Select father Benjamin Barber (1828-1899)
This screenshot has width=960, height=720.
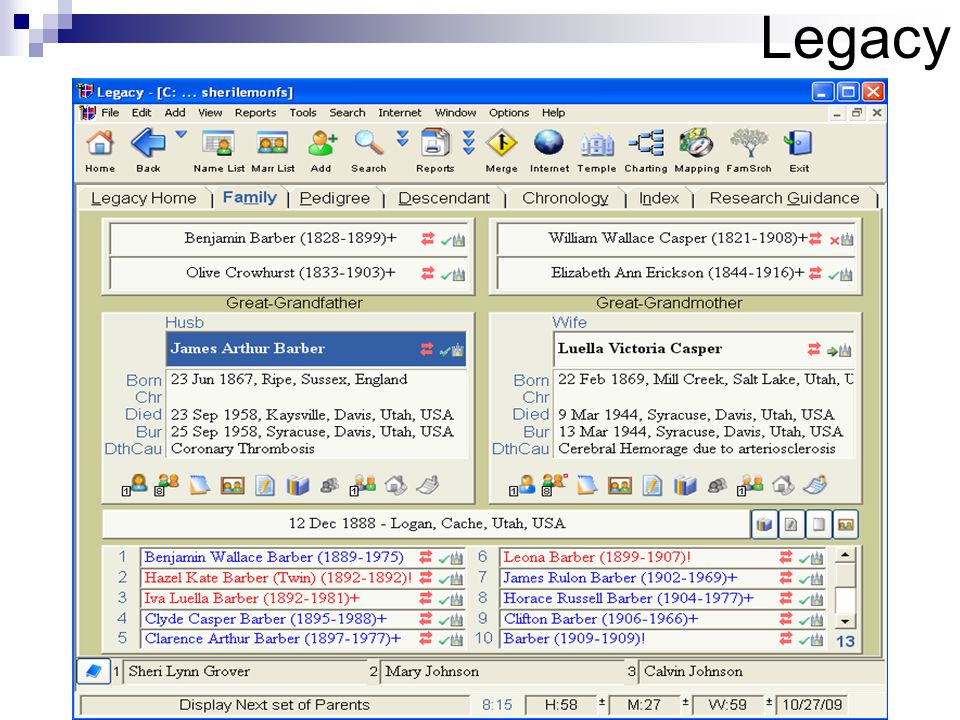(x=290, y=238)
